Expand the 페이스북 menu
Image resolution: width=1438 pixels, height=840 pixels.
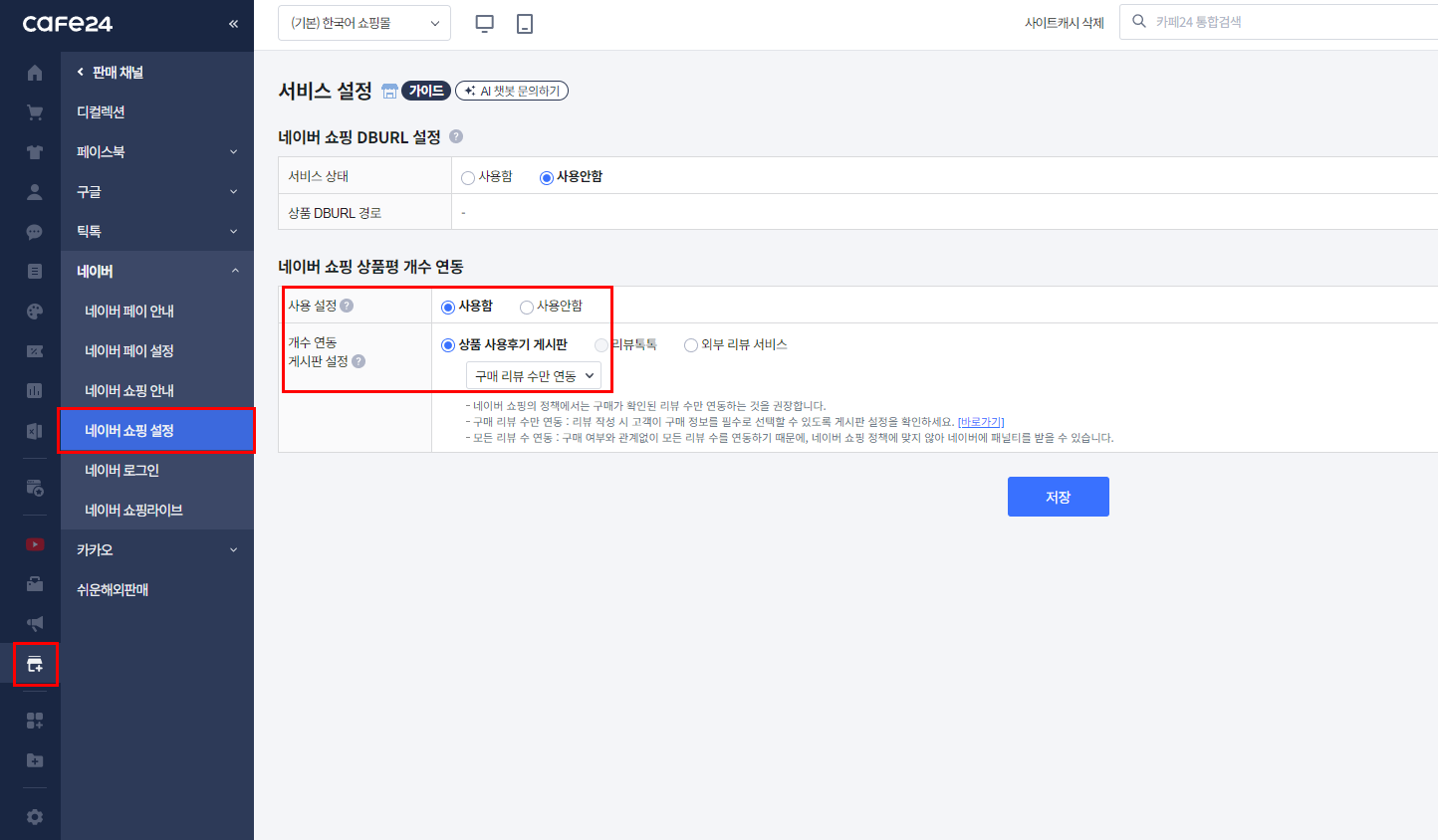click(157, 152)
